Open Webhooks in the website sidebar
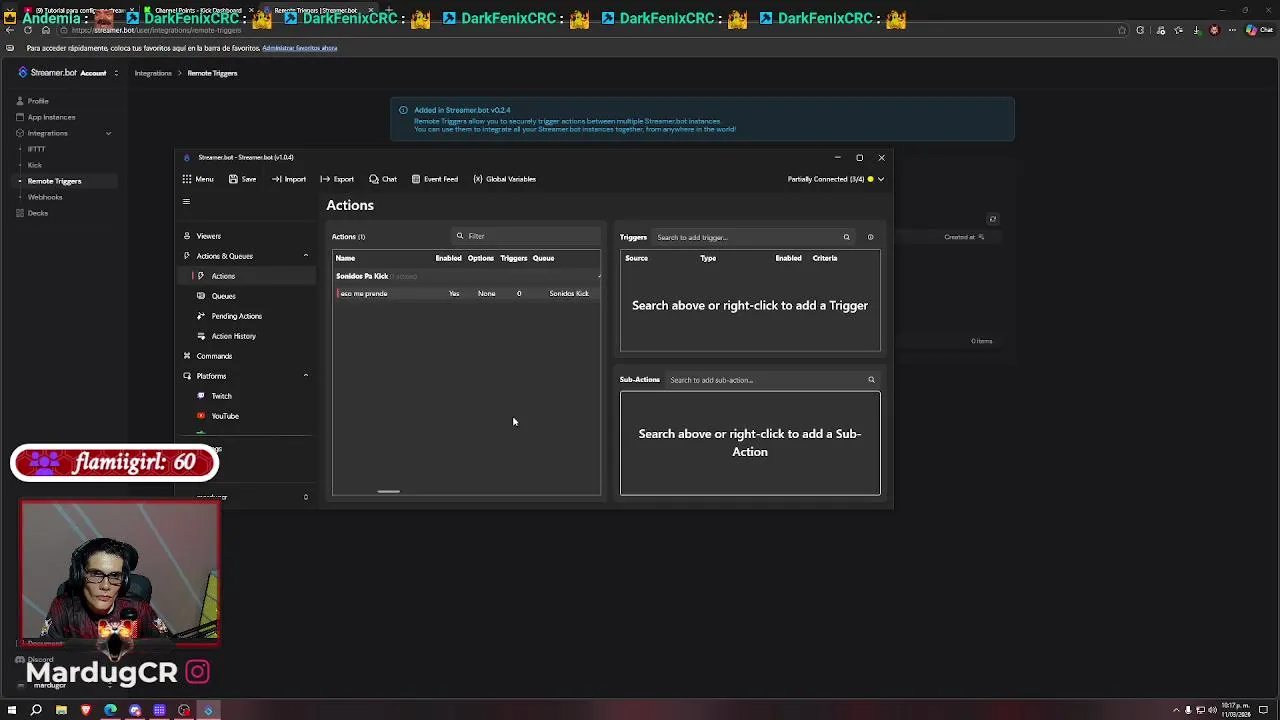Image resolution: width=1280 pixels, height=720 pixels. (45, 197)
